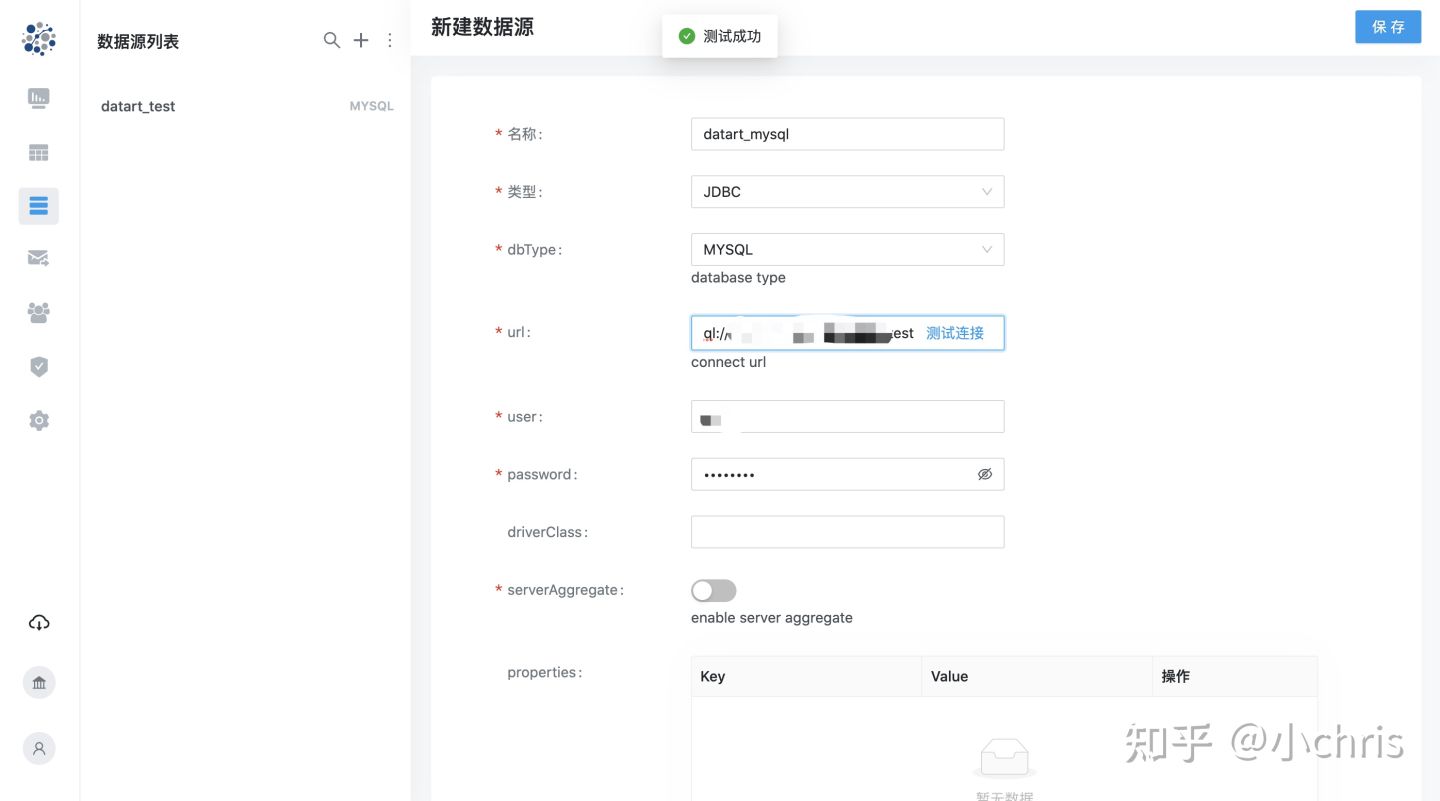1440x801 pixels.
Task: Click the user input field
Action: pyautogui.click(x=847, y=417)
